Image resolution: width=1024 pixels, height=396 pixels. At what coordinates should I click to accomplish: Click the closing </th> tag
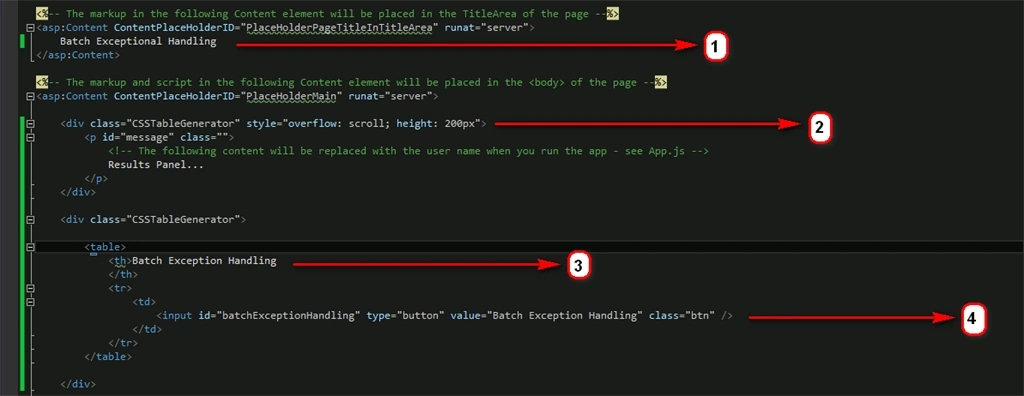click(123, 274)
